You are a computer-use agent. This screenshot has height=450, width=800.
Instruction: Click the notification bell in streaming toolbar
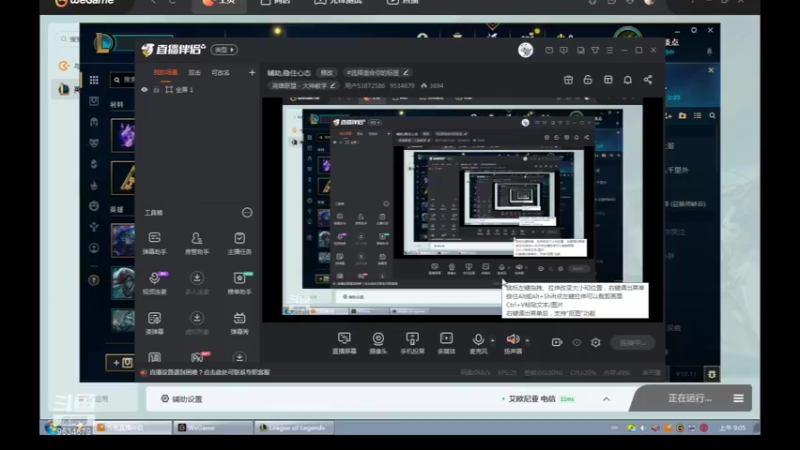628,80
